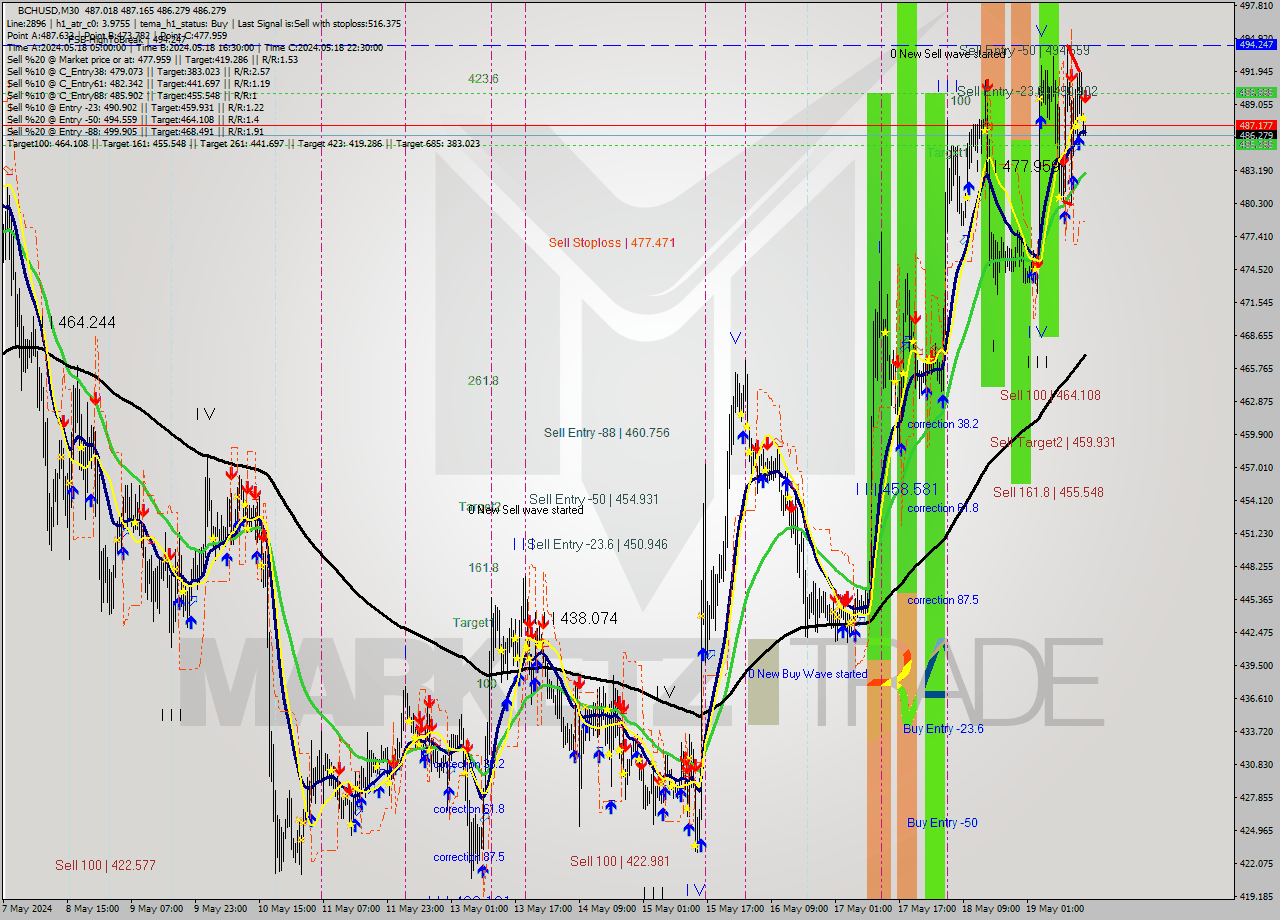Click the 458.581 wave price label

tap(909, 489)
